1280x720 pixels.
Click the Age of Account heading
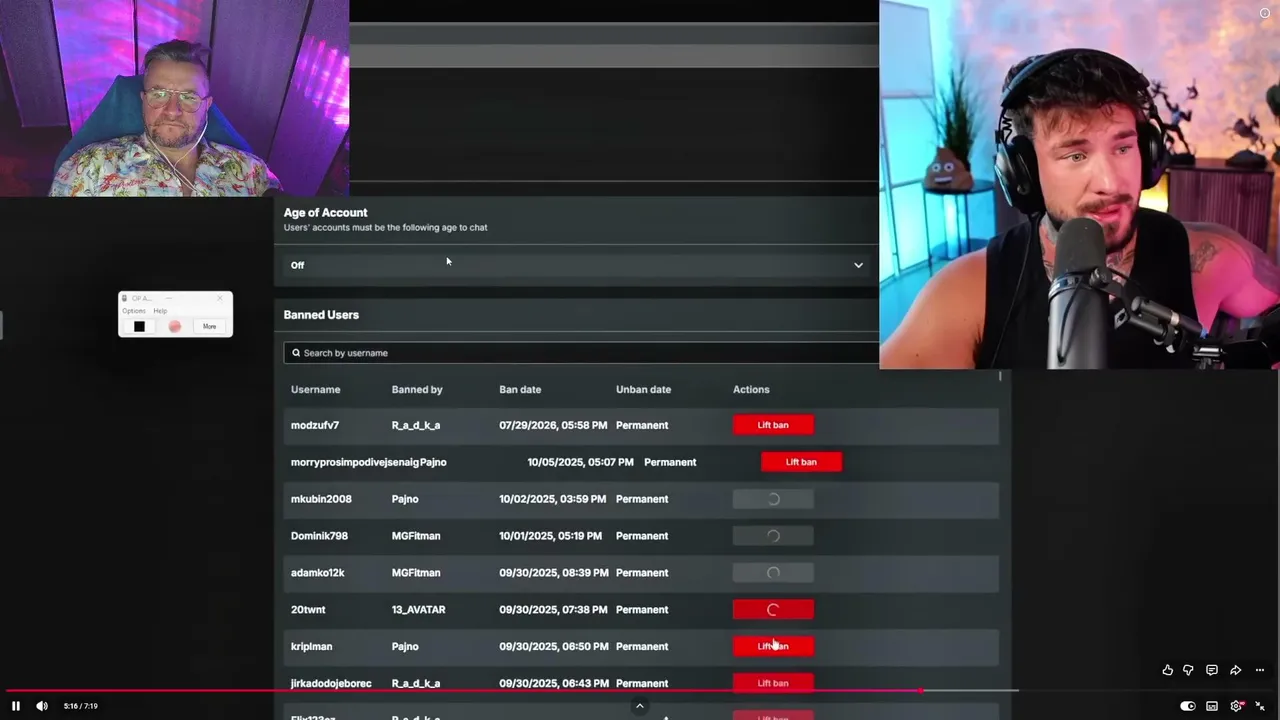tap(325, 212)
